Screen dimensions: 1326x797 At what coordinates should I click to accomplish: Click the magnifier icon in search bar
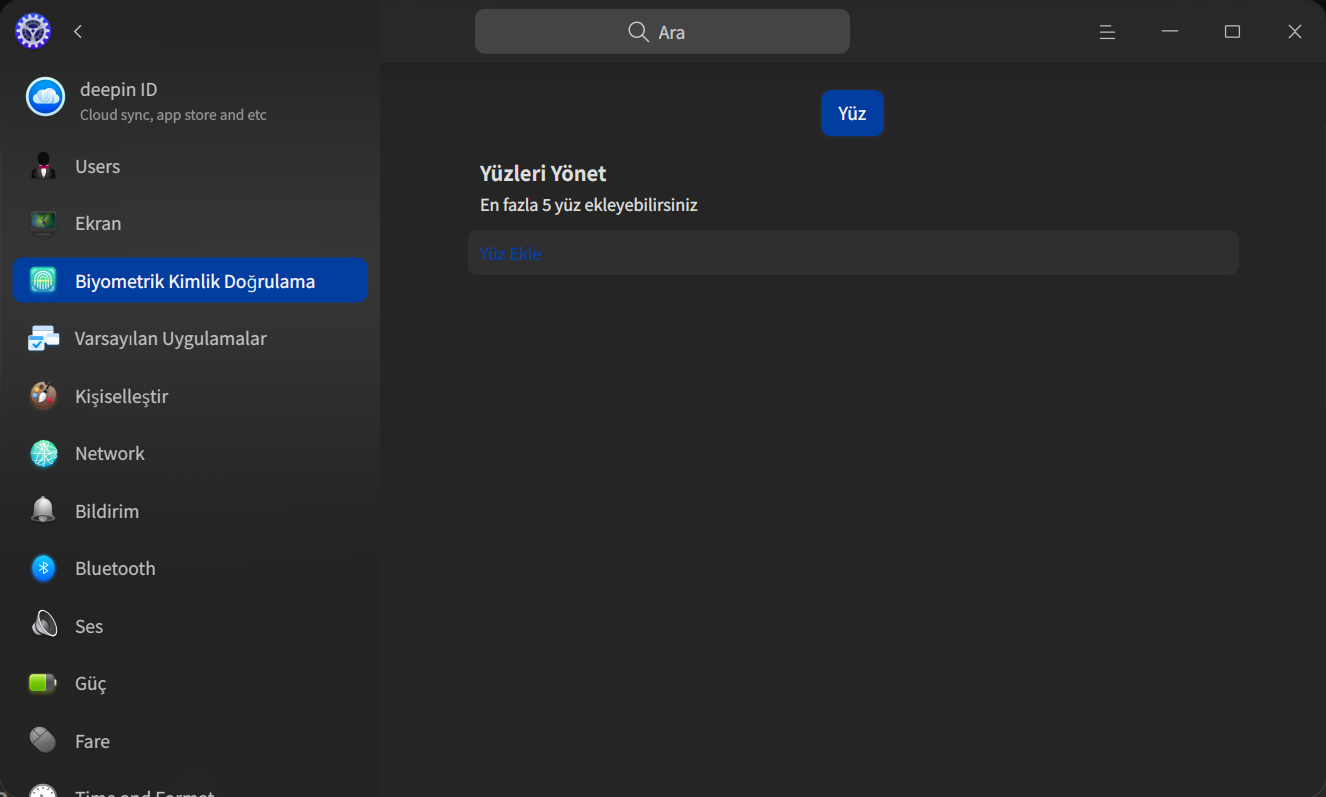click(638, 32)
